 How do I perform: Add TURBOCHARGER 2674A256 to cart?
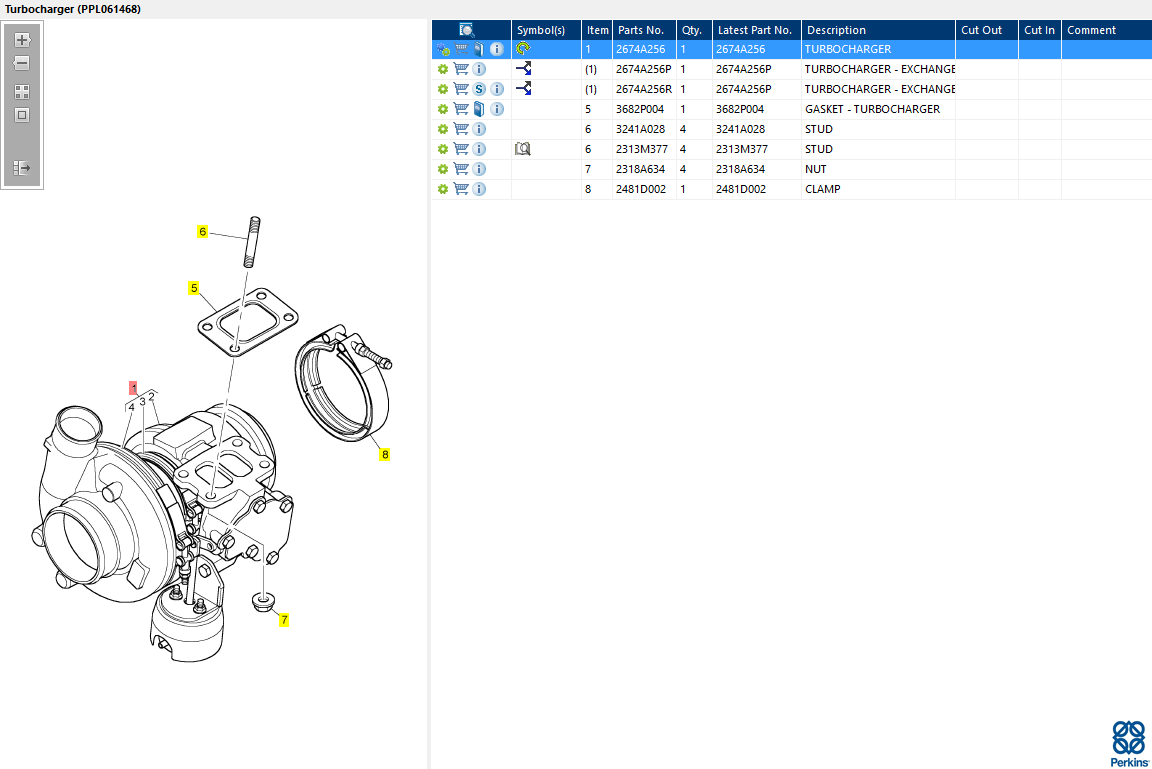tap(461, 49)
